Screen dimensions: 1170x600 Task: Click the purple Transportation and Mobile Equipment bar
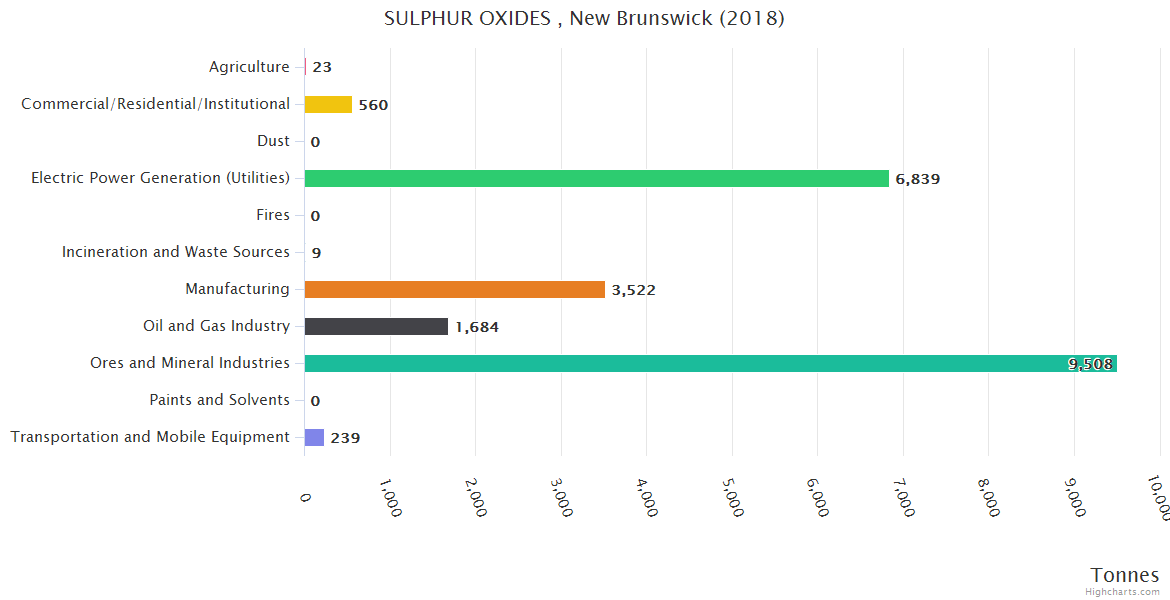pos(314,437)
